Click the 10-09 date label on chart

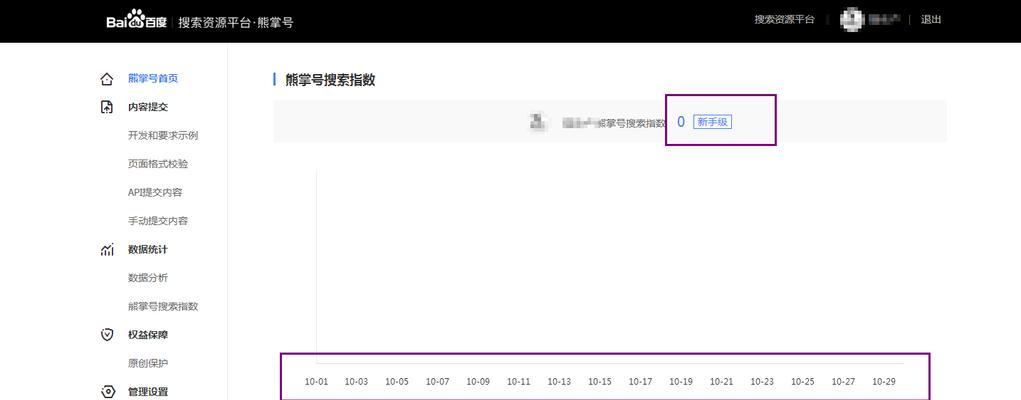point(478,382)
